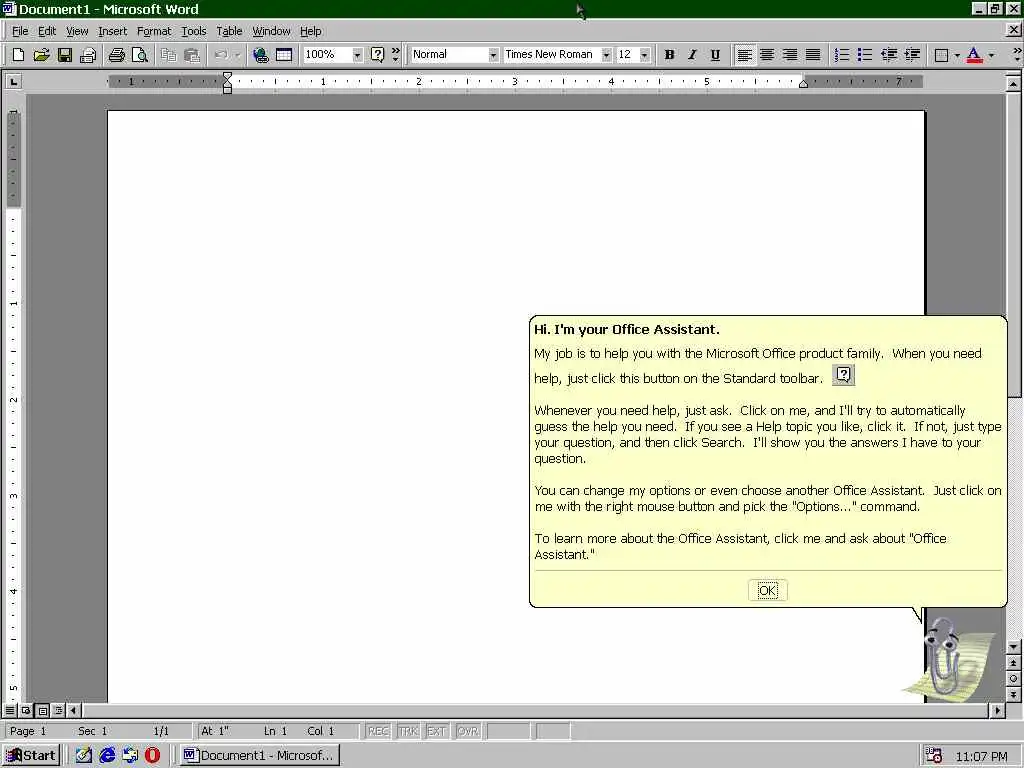Save the document with floppy icon
1024x768 pixels.
(65, 55)
